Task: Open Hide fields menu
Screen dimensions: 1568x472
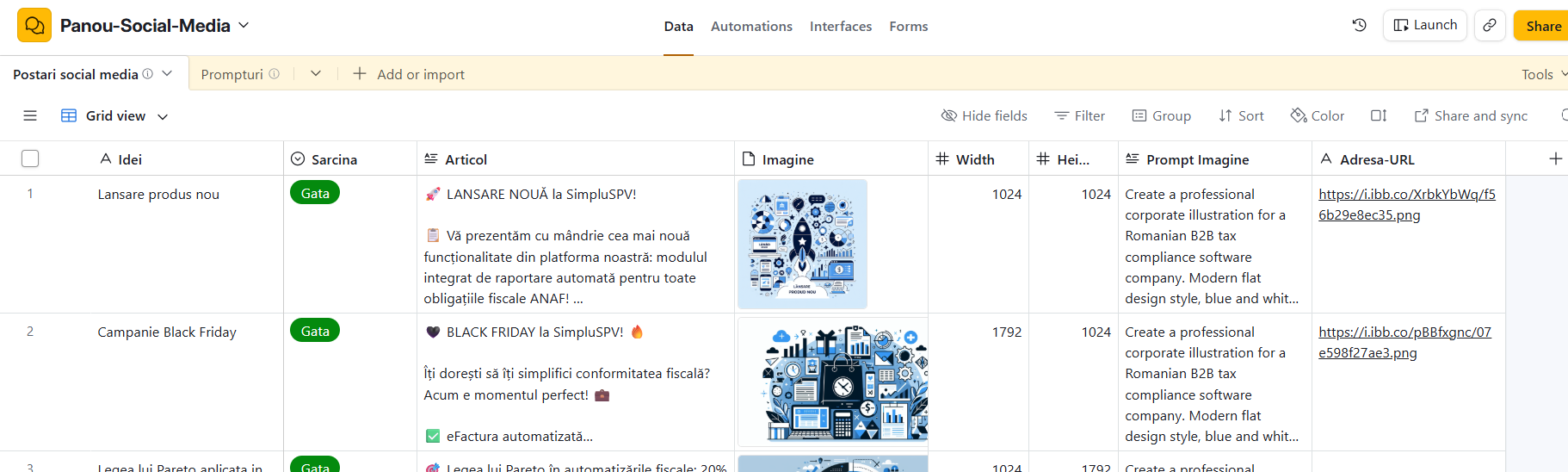Action: 985,115
